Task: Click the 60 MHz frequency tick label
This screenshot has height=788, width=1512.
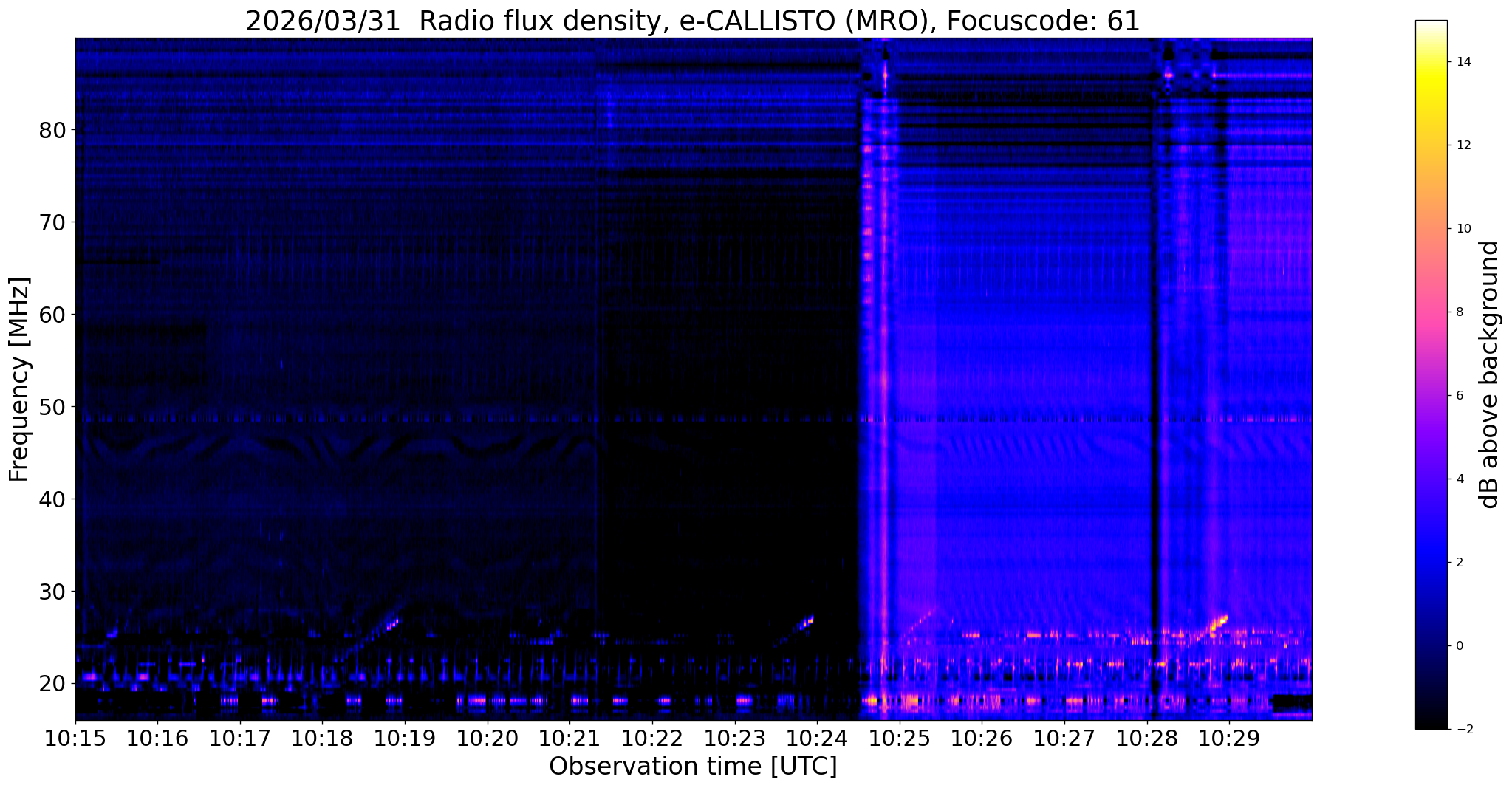Action: pyautogui.click(x=52, y=315)
